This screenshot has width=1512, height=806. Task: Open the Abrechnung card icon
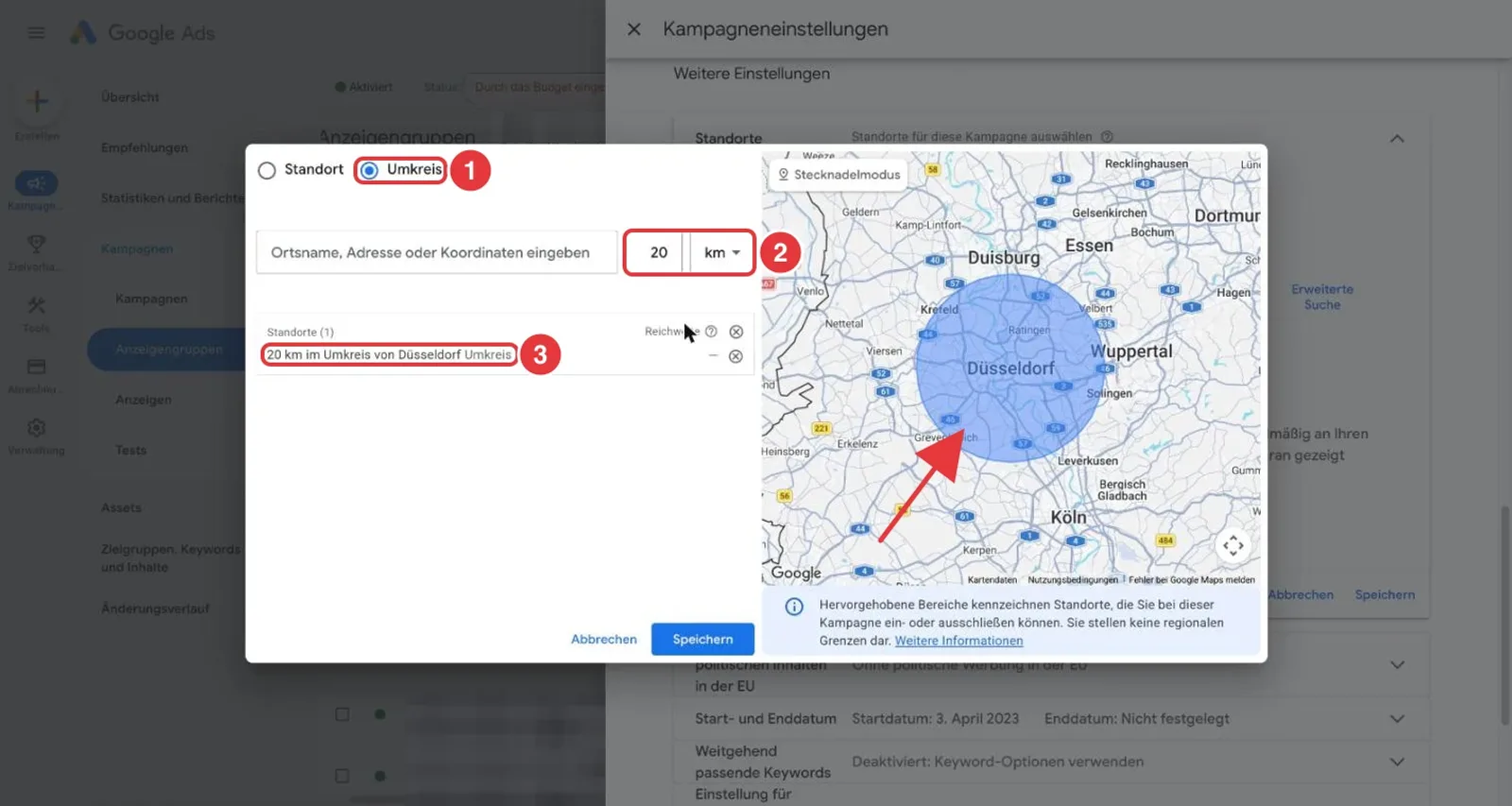(37, 367)
